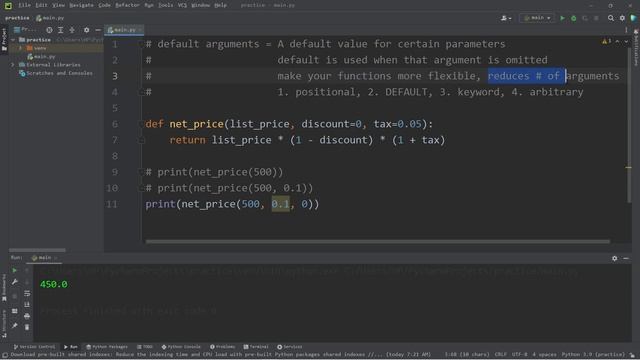Click wrench icon in Run panel
The width and height of the screenshot is (640, 360).
[14, 282]
